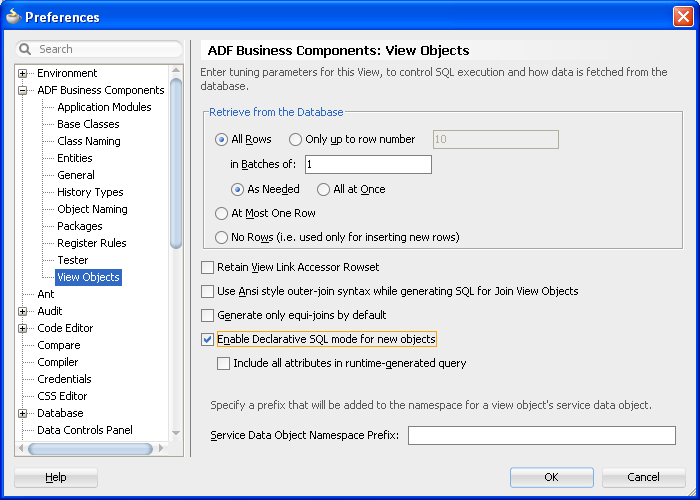The width and height of the screenshot is (700, 500).
Task: Focus the preferences Search field
Action: point(99,49)
